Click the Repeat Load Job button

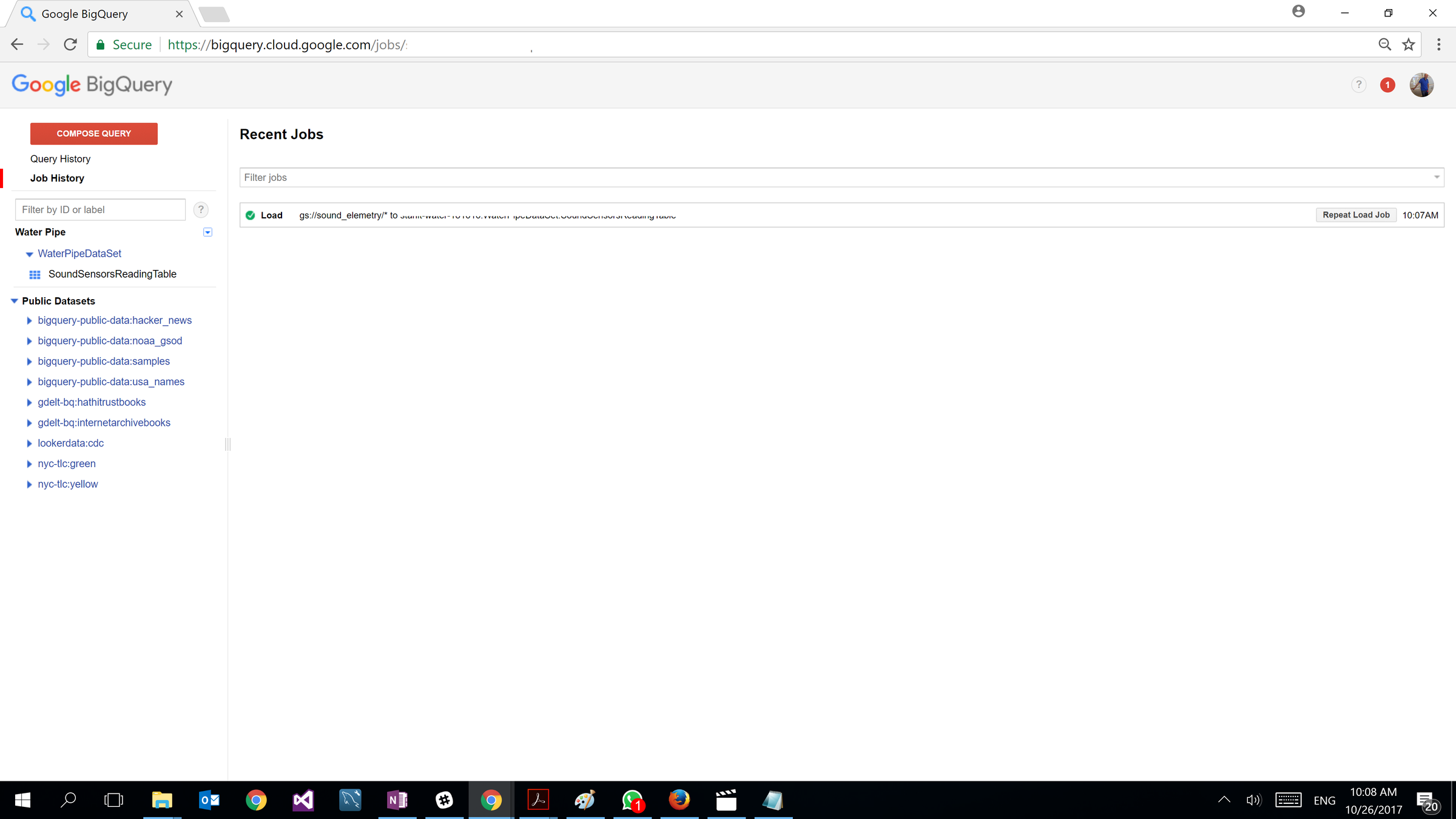coord(1356,215)
